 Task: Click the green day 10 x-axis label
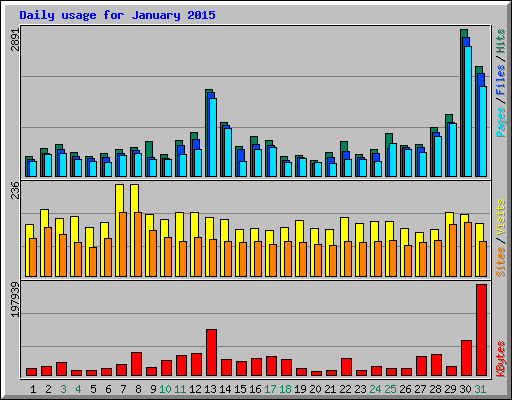click(x=165, y=389)
